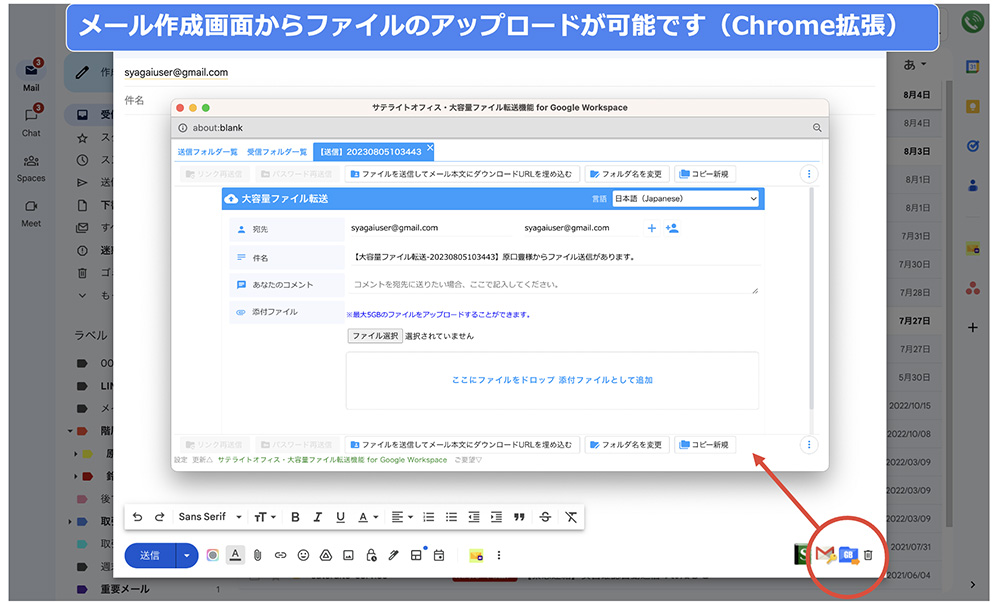Viewport: 1000px width, 602px height.
Task: Insert a signature with the pen icon
Action: click(393, 555)
